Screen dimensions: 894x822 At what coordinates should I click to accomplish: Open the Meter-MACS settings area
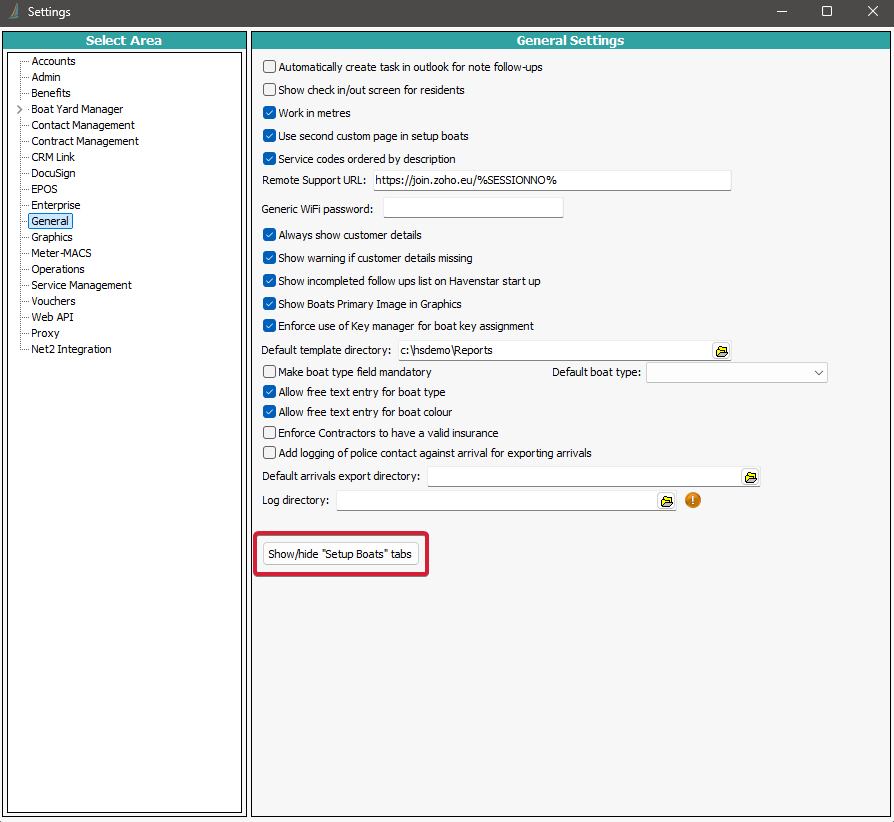61,253
